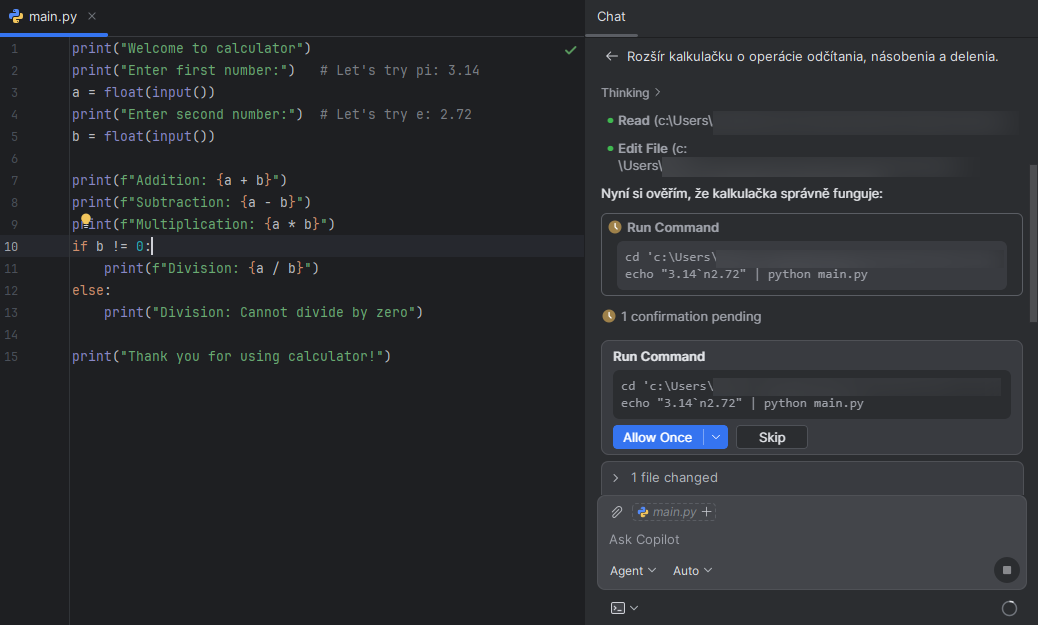Viewport: 1038px width, 625px height.
Task: Open the Allow Once dropdown arrow
Action: tap(716, 437)
